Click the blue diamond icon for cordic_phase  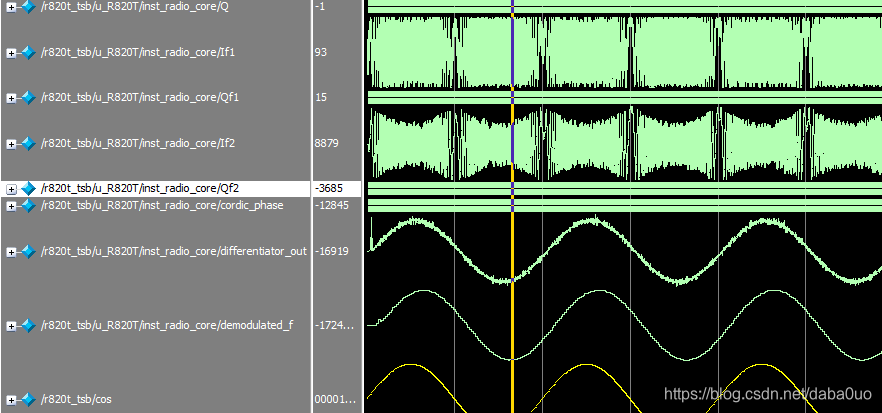point(28,206)
